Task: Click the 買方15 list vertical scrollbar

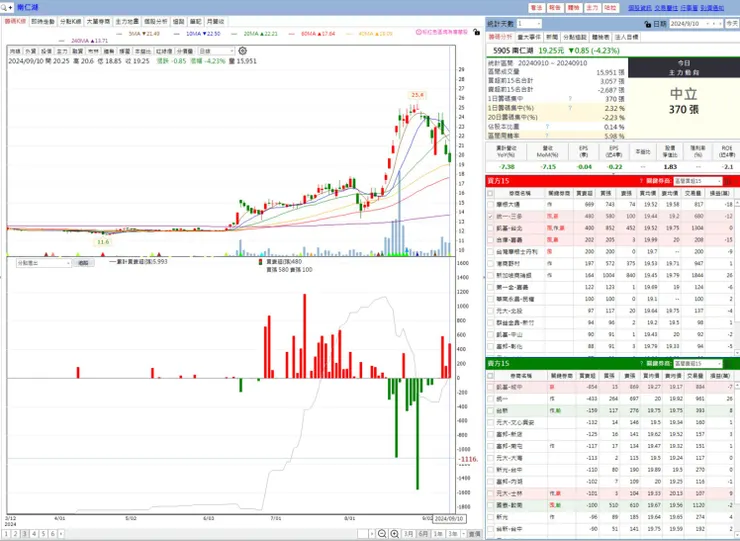Action: [737, 279]
